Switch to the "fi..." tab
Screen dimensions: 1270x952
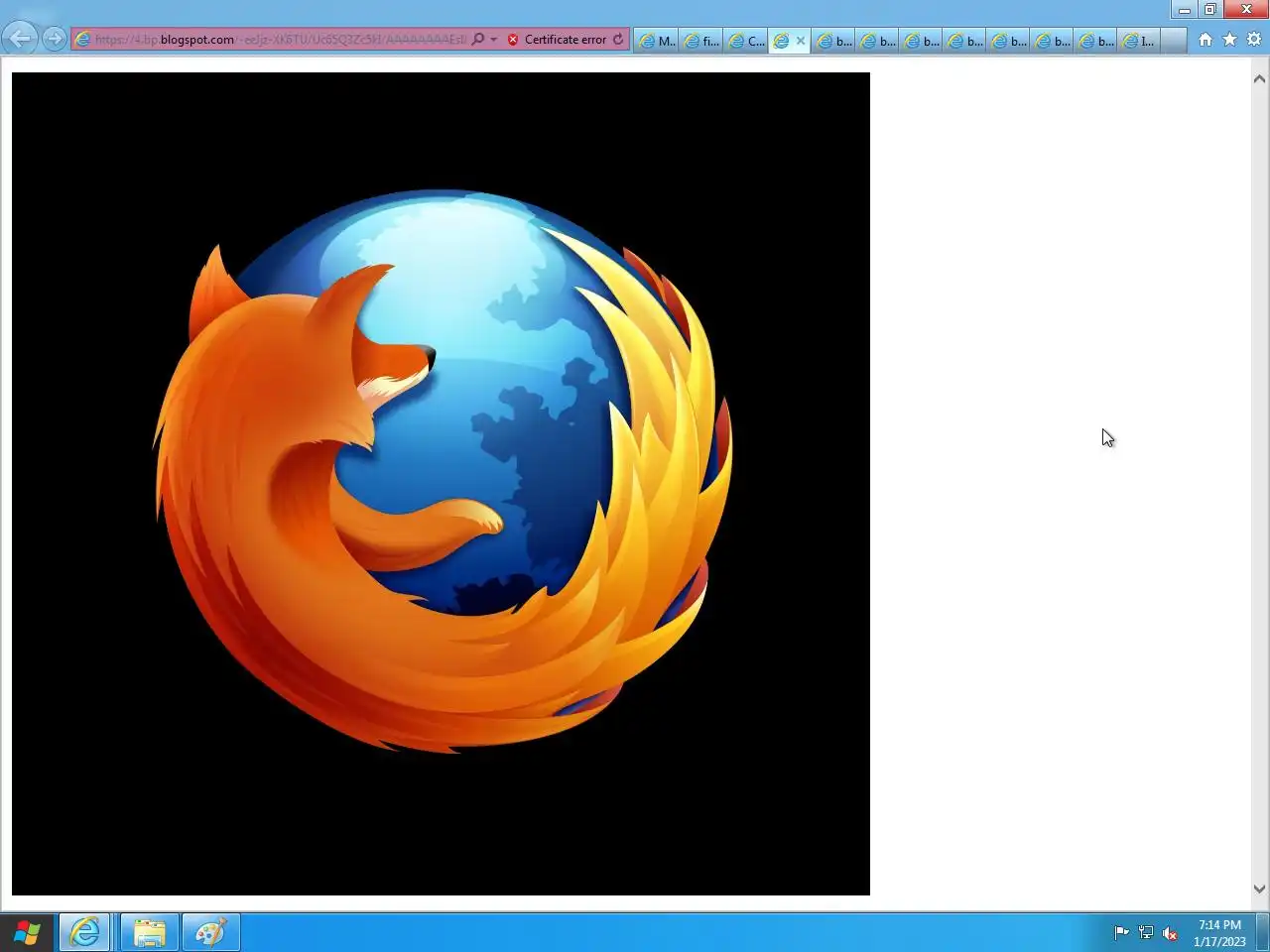[x=701, y=41]
